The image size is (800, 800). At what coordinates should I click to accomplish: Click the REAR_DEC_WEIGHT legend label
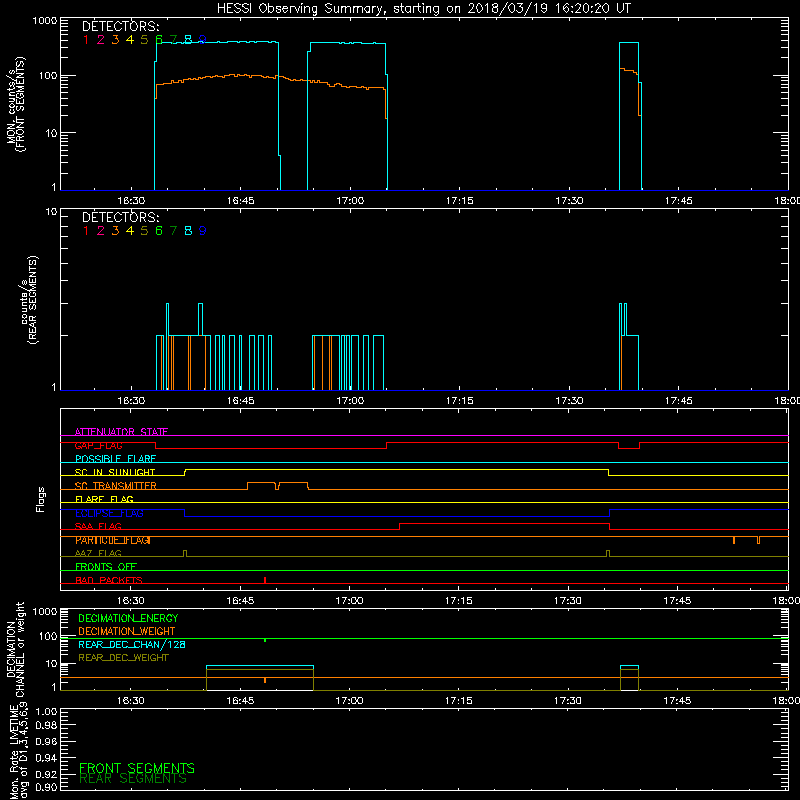pos(123,658)
